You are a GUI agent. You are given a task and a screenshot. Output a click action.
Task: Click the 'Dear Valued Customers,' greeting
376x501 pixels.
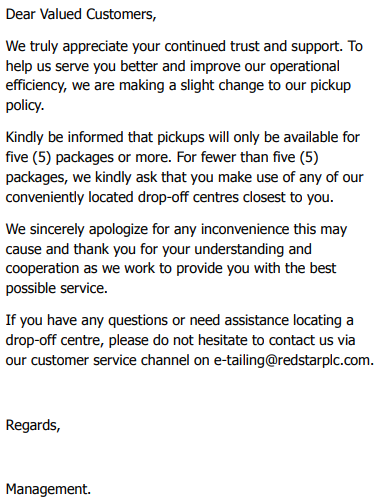coord(81,15)
